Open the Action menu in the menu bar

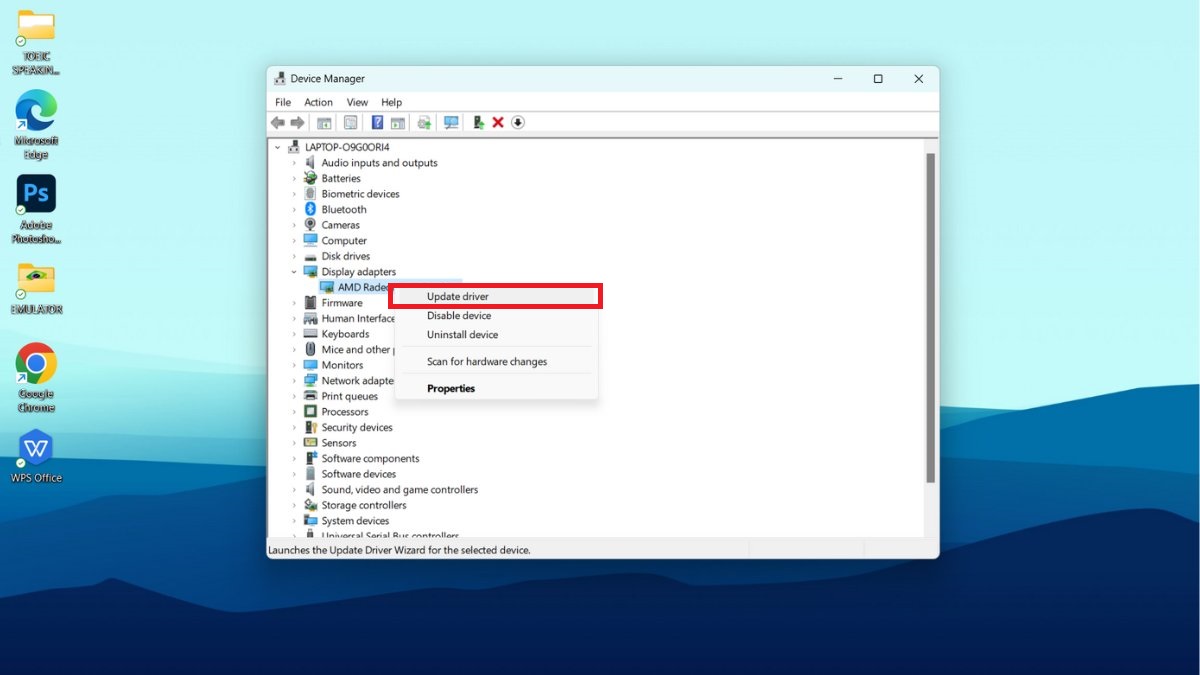318,102
